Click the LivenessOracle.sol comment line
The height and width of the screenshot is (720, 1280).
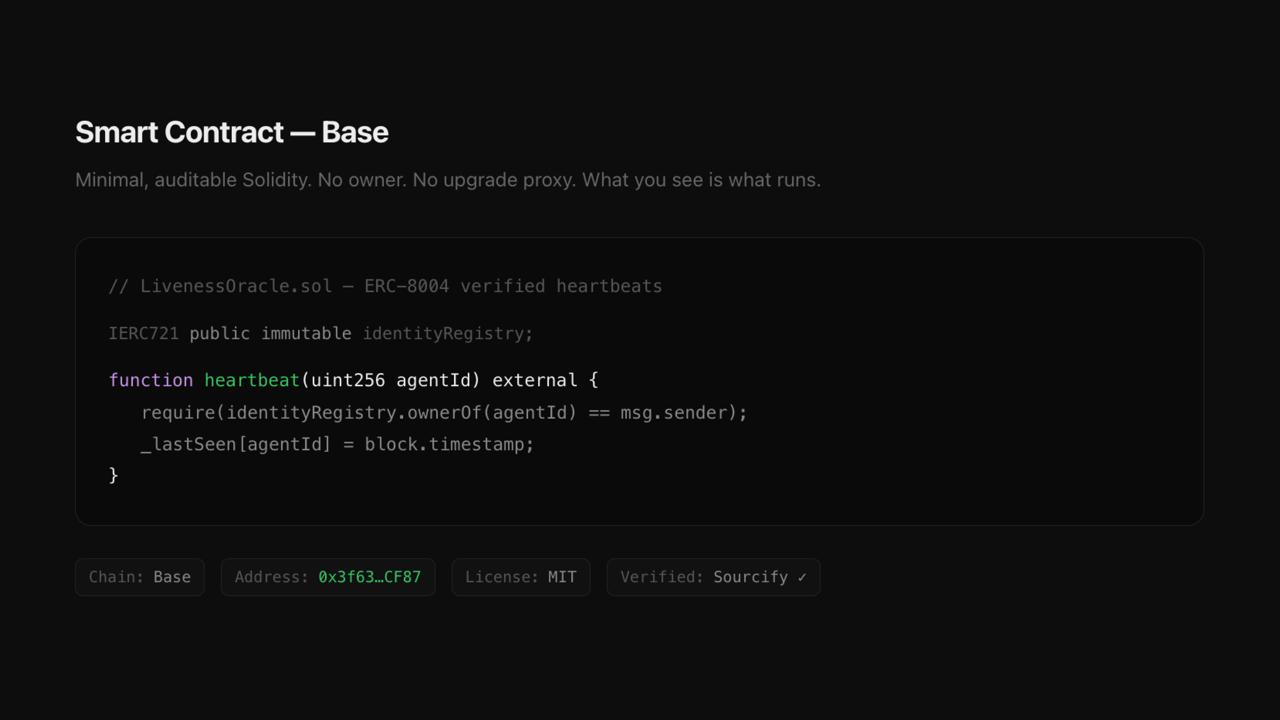coord(385,286)
